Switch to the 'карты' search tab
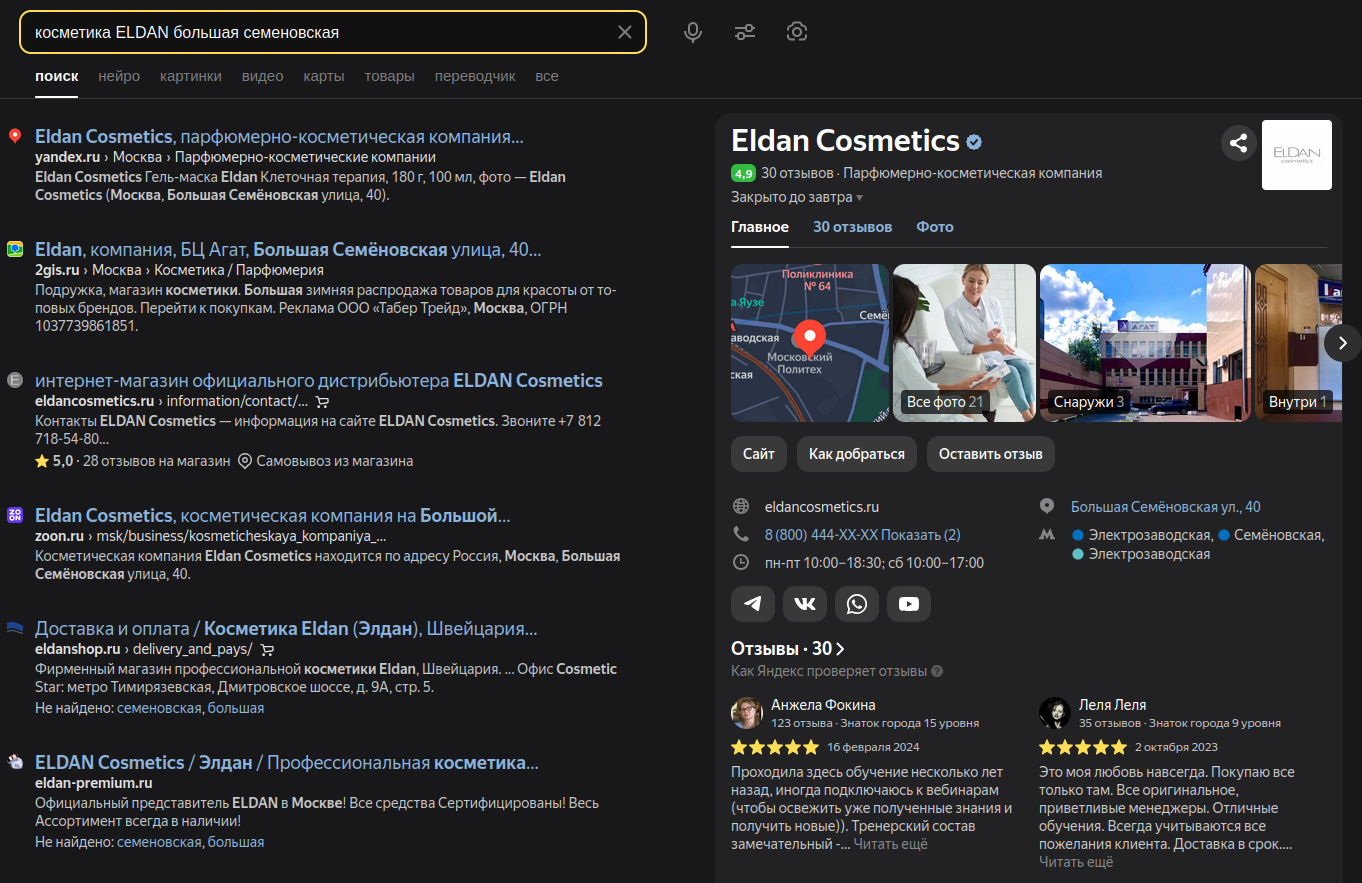The image size is (1362, 883). (324, 76)
